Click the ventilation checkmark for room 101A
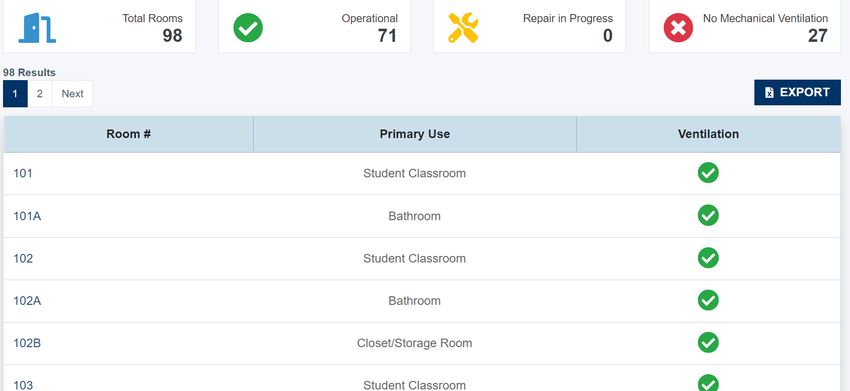The height and width of the screenshot is (391, 850). click(708, 215)
